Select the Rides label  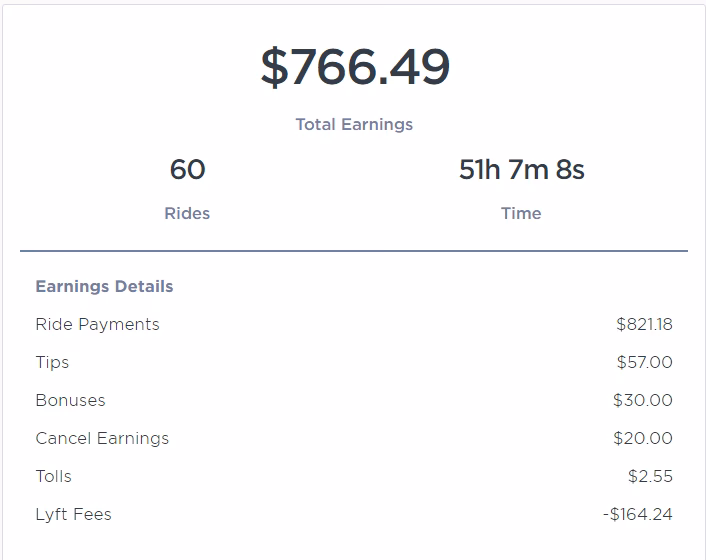coord(187,213)
